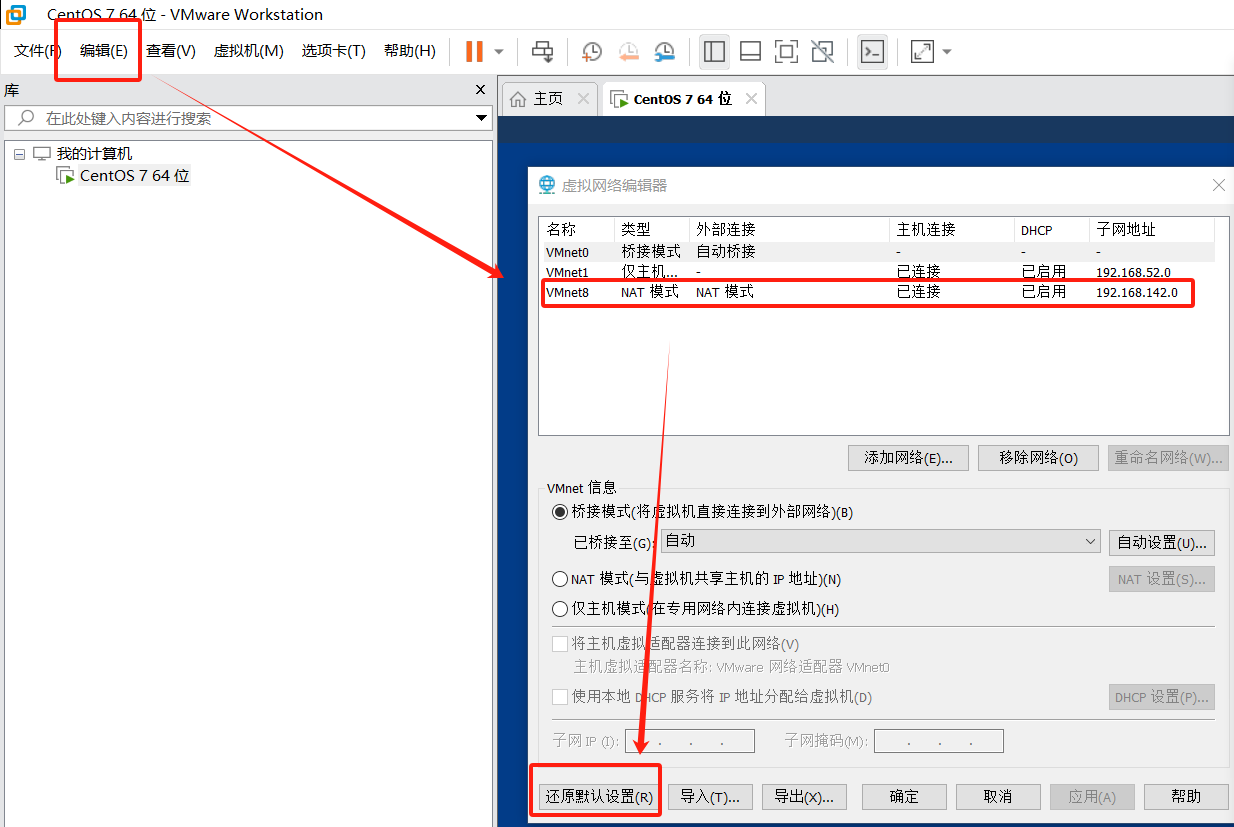Click the 移除网络(O) button

pos(1038,458)
